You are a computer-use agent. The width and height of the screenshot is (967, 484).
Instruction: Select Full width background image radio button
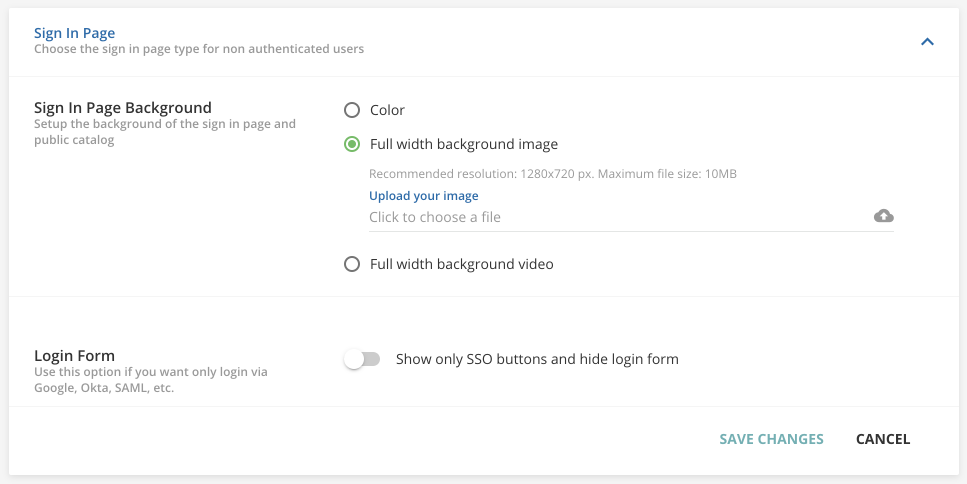point(352,144)
